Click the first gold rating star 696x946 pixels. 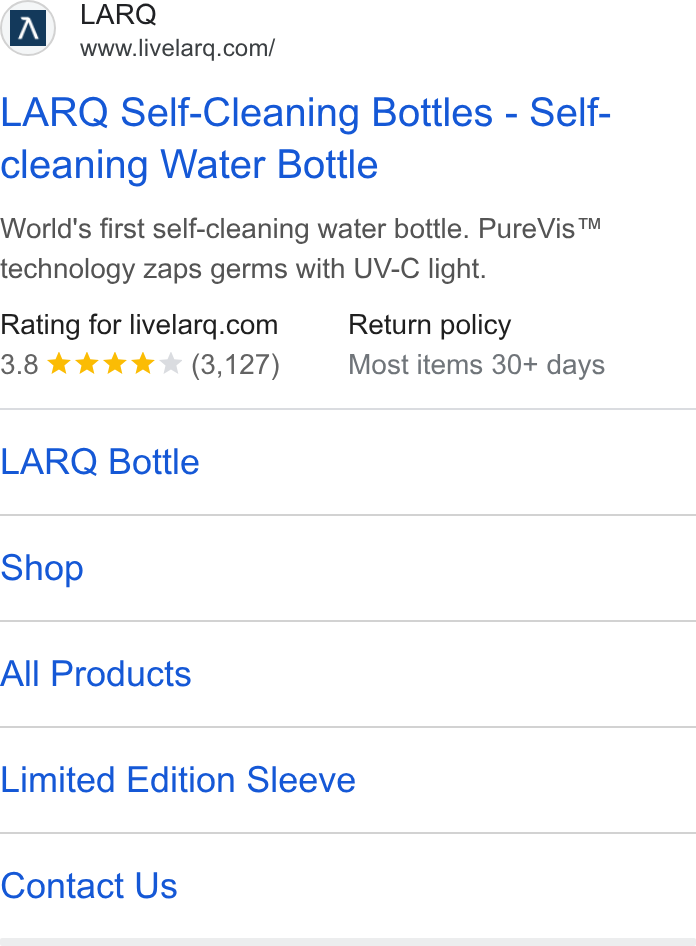coord(59,364)
